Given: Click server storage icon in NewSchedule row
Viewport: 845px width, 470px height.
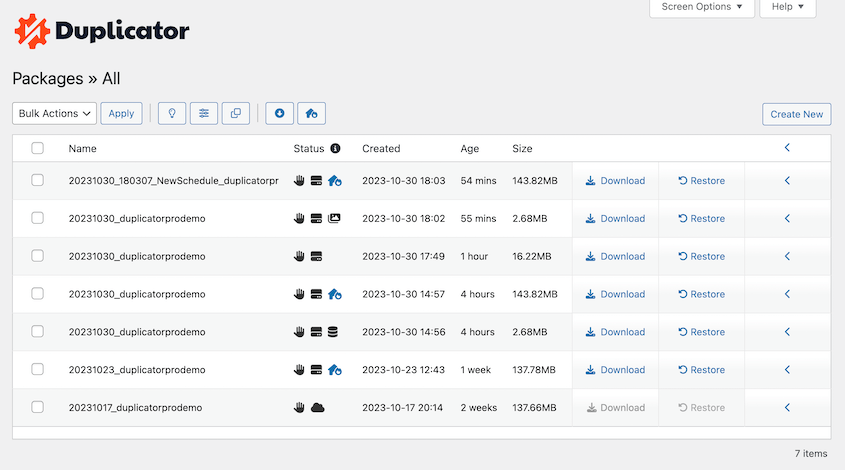Looking at the screenshot, I should click(316, 181).
